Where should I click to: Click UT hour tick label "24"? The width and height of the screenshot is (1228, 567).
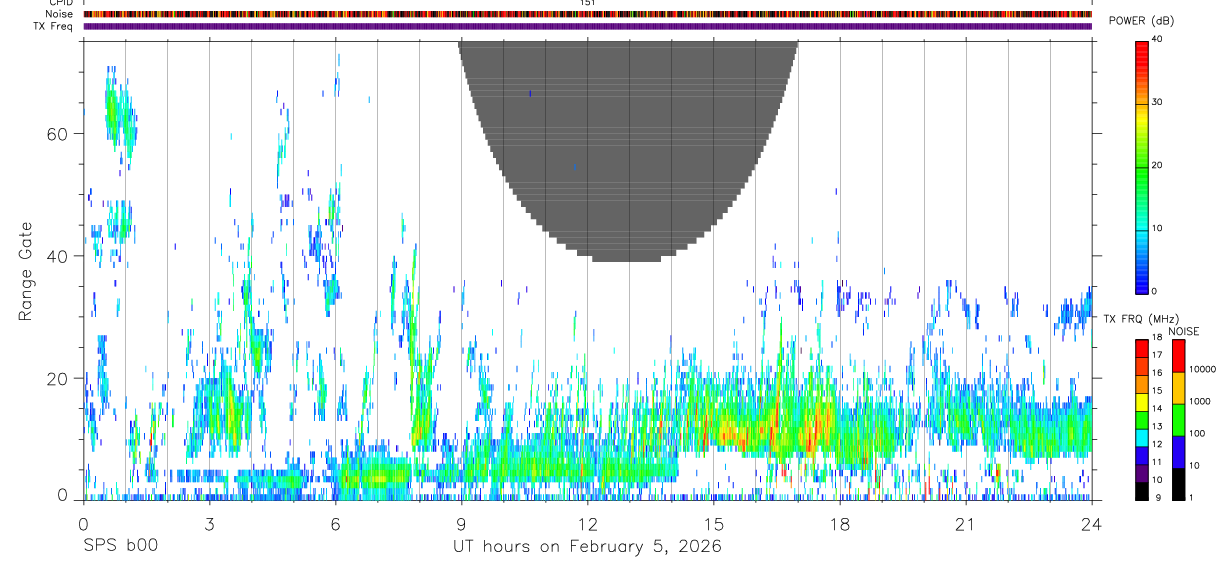point(1091,523)
